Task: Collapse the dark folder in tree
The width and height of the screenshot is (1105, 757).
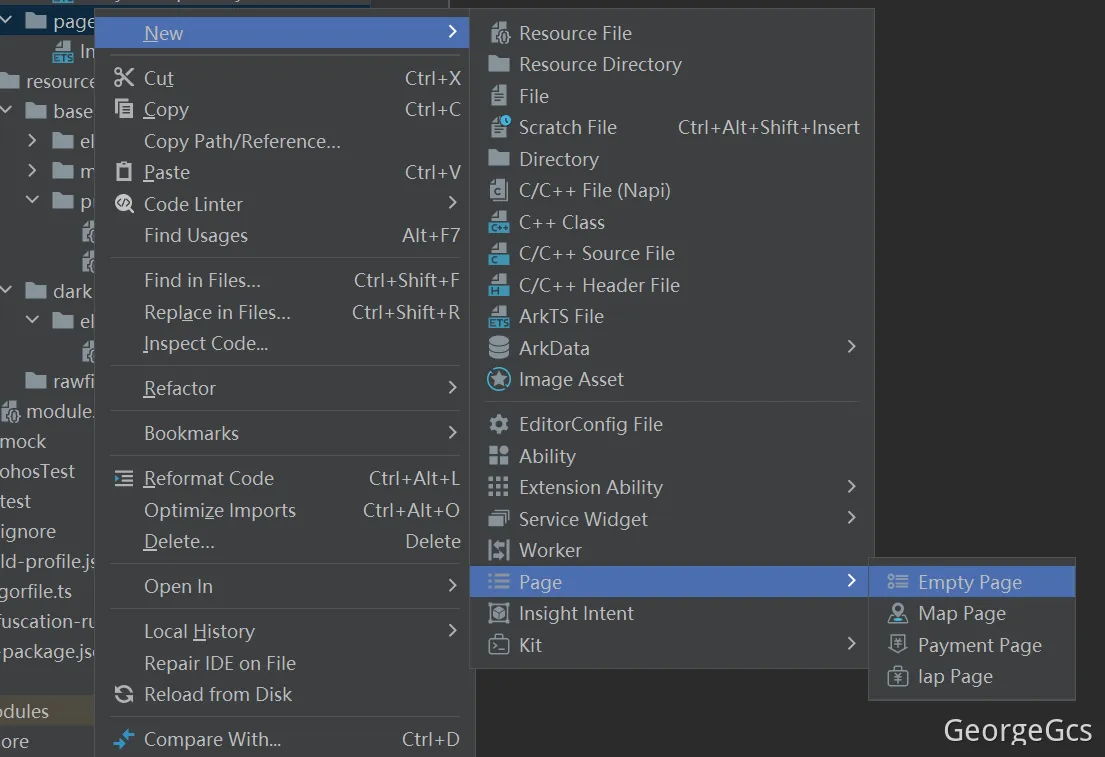Action: (x=8, y=291)
